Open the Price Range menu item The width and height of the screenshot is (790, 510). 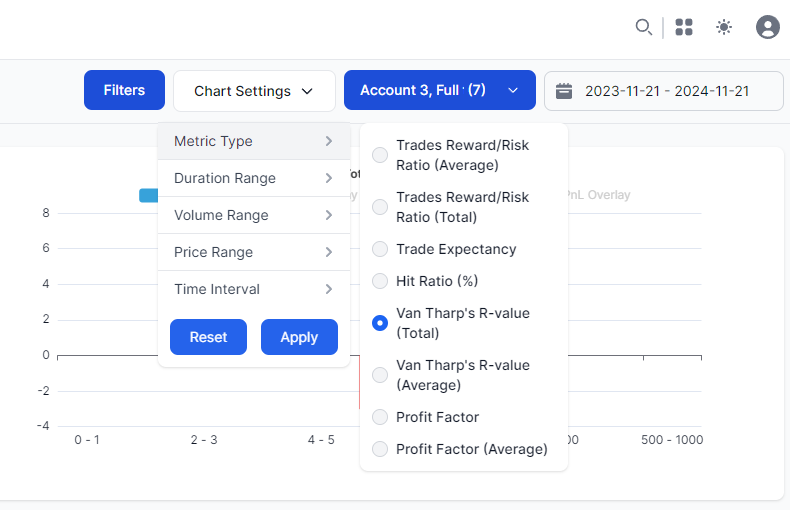(x=254, y=252)
